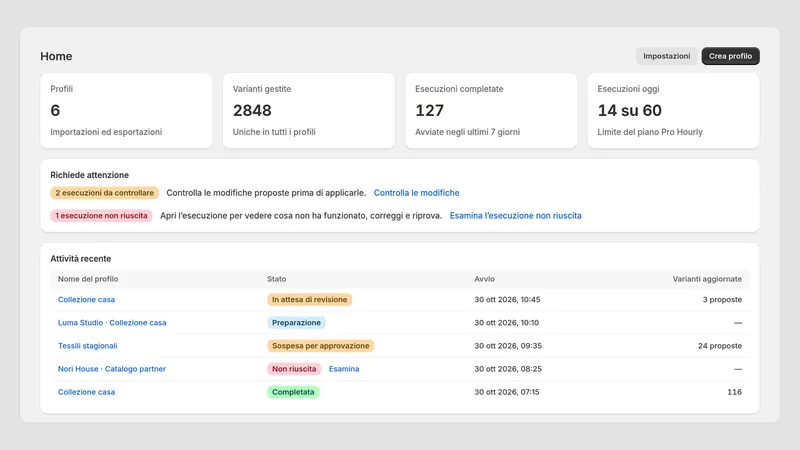This screenshot has width=800, height=450.
Task: Click the Profili card showing 6
Action: [x=126, y=111]
